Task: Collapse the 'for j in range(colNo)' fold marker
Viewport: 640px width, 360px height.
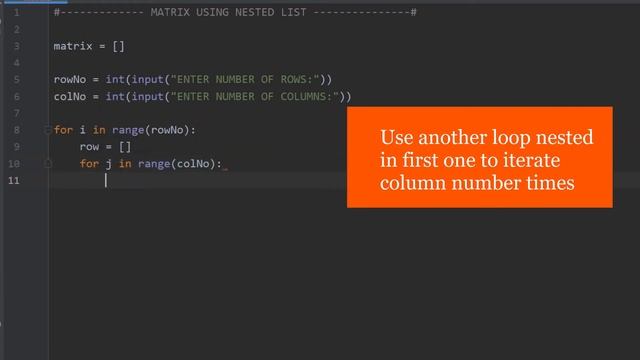Action: click(x=48, y=164)
